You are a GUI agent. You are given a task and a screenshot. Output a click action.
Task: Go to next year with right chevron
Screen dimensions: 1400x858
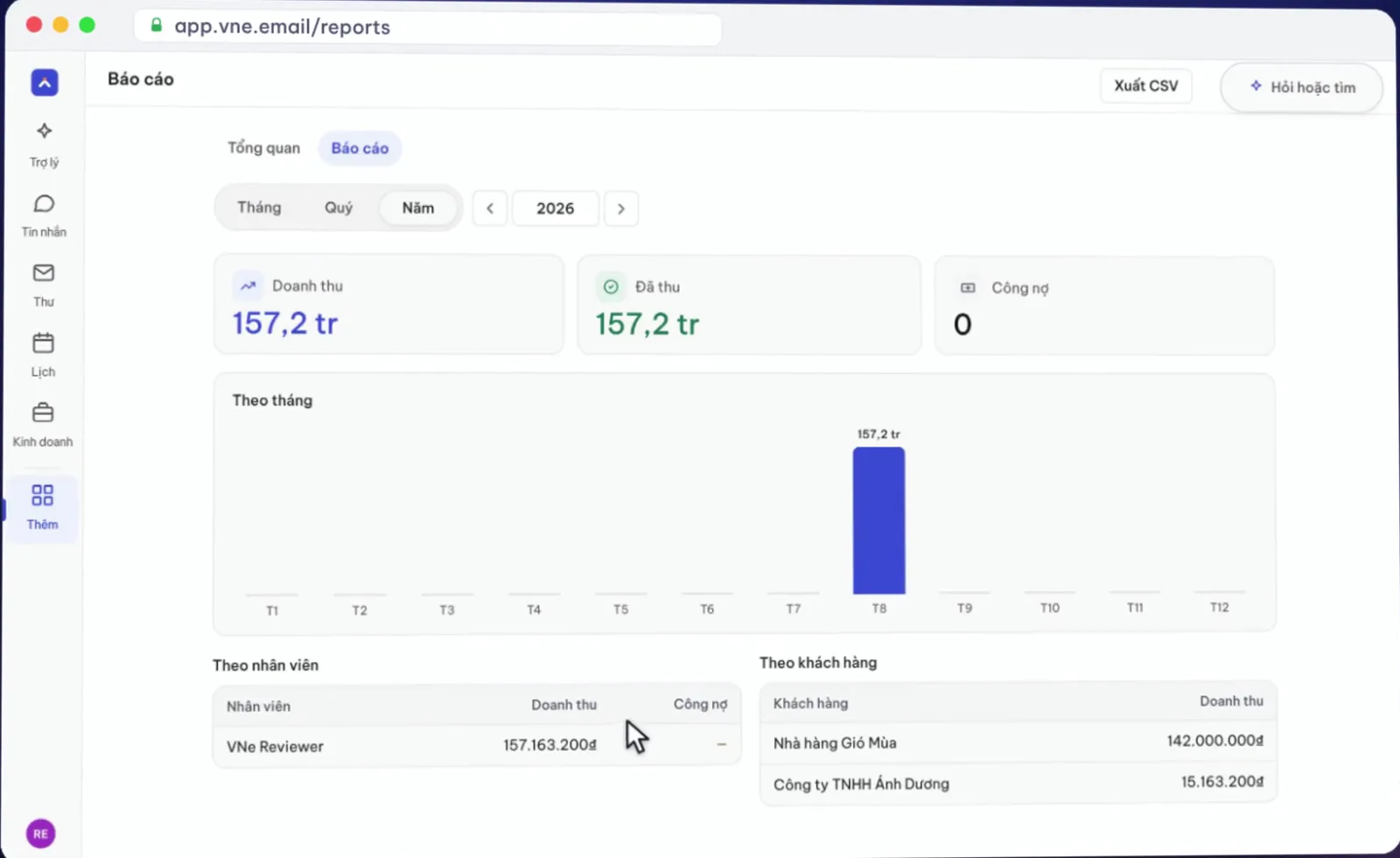coord(621,208)
